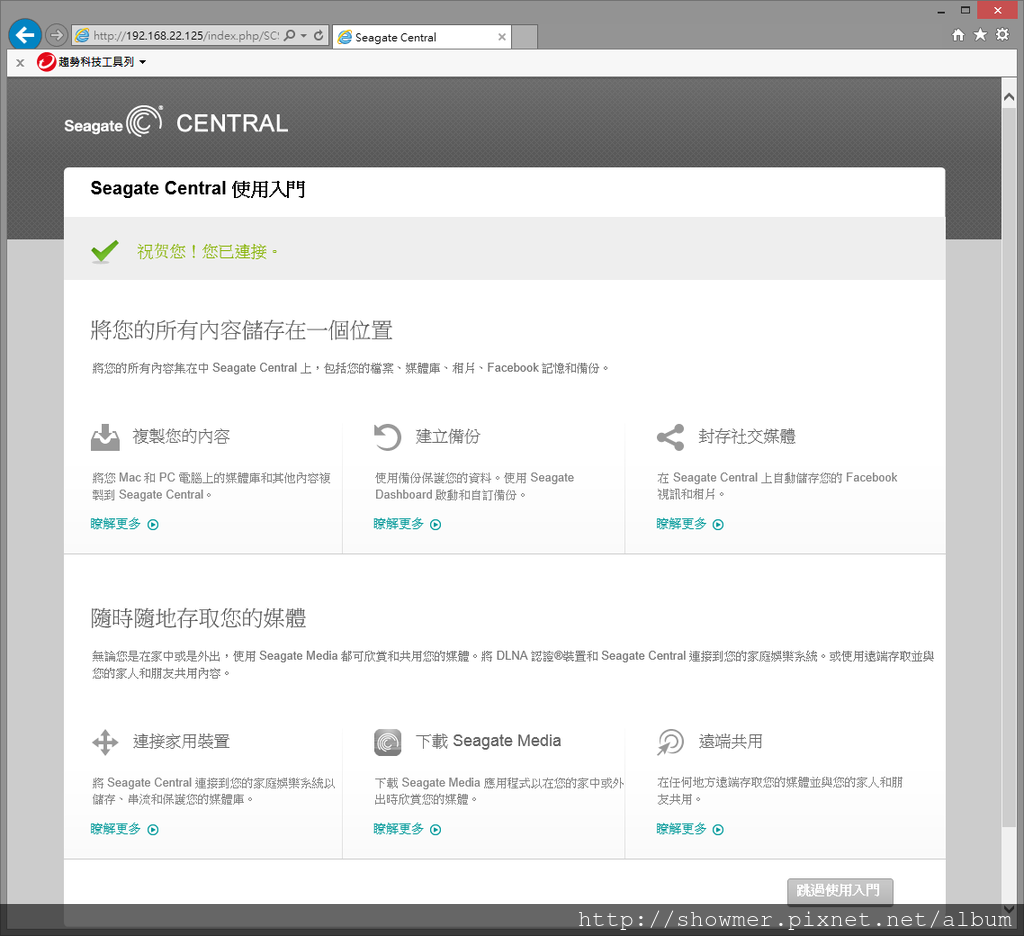This screenshot has height=936, width=1024.
Task: Click the Seagate Media app icon
Action: (388, 742)
